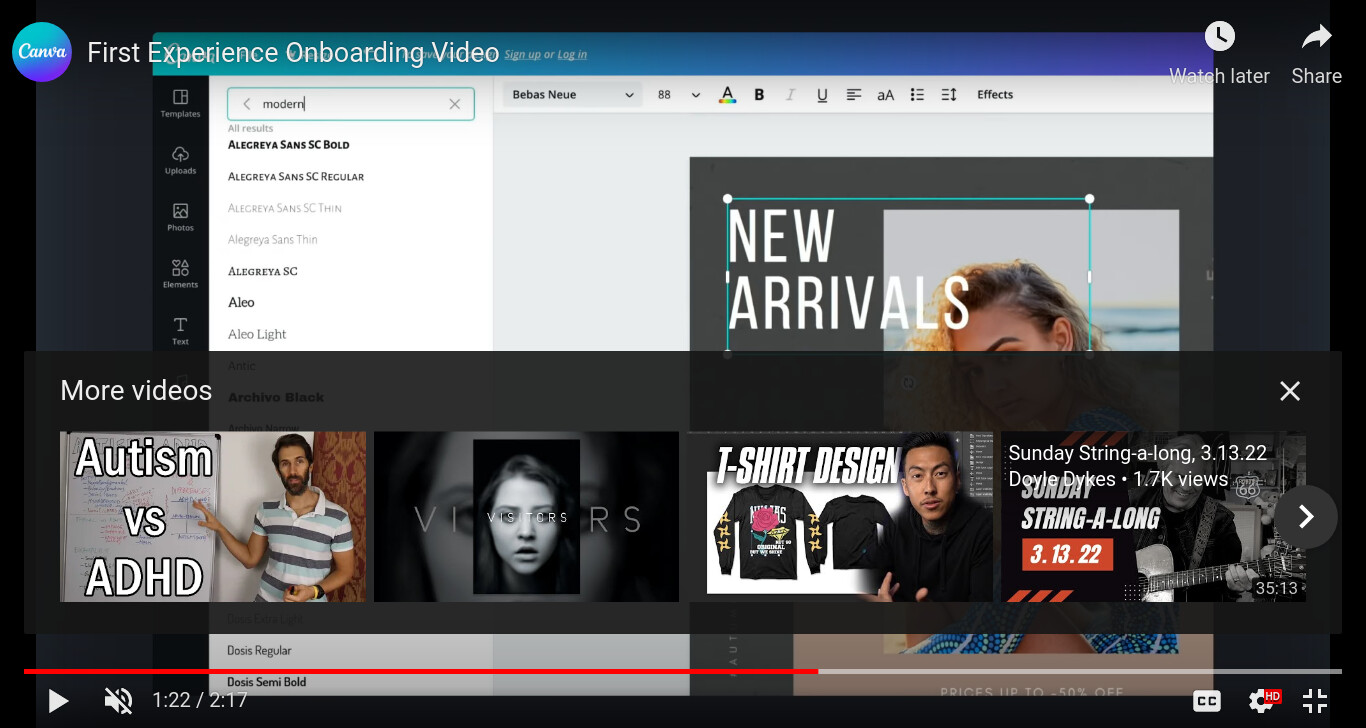Toggle the bulleted list
Screen dimensions: 1366x728
pos(917,95)
